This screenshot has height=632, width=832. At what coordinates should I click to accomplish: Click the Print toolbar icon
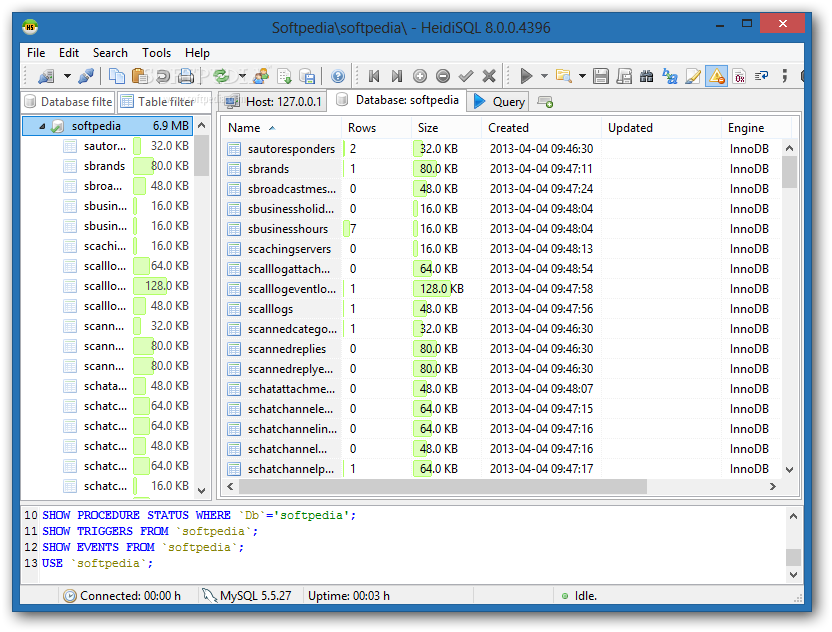[186, 76]
